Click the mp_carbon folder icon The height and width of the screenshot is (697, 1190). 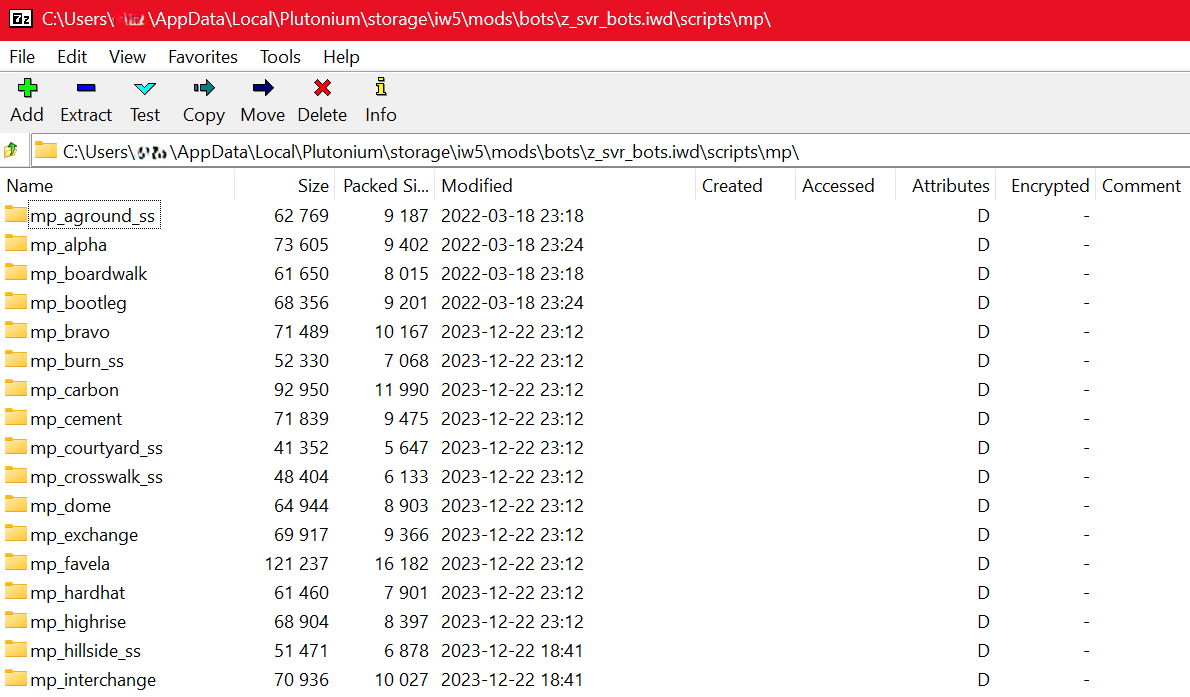[16, 388]
